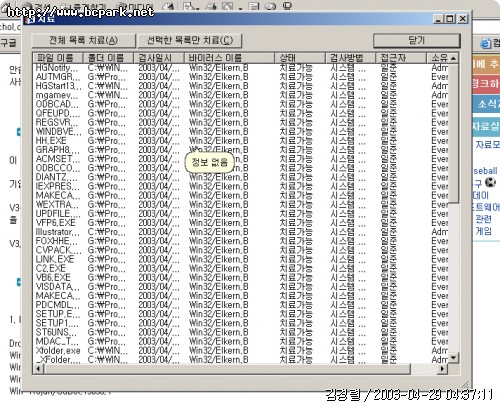
Task: Select the HGStart13... file row
Action: coord(241,86)
